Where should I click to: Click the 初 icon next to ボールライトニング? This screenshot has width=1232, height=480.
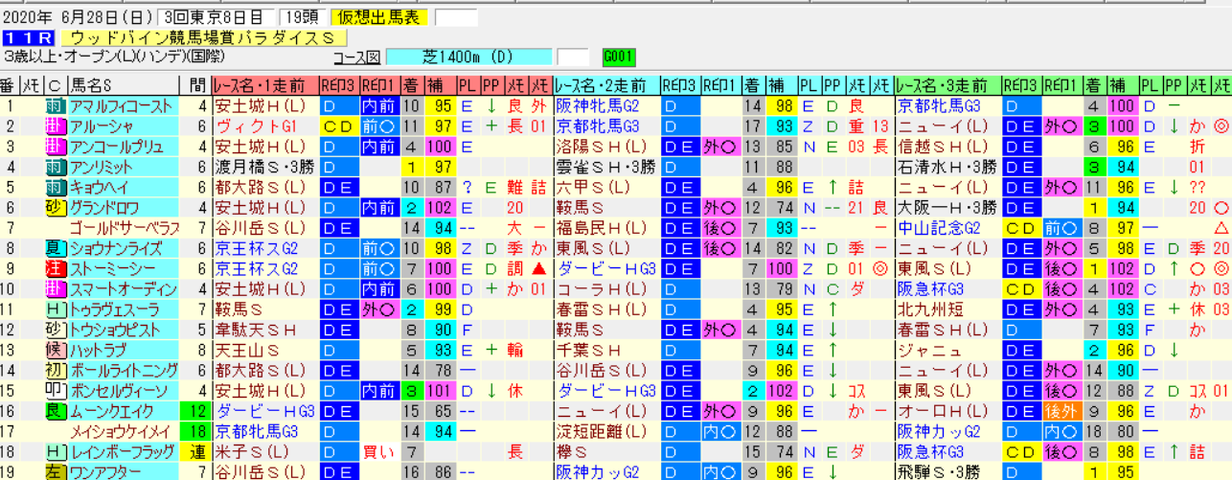[x=55, y=370]
